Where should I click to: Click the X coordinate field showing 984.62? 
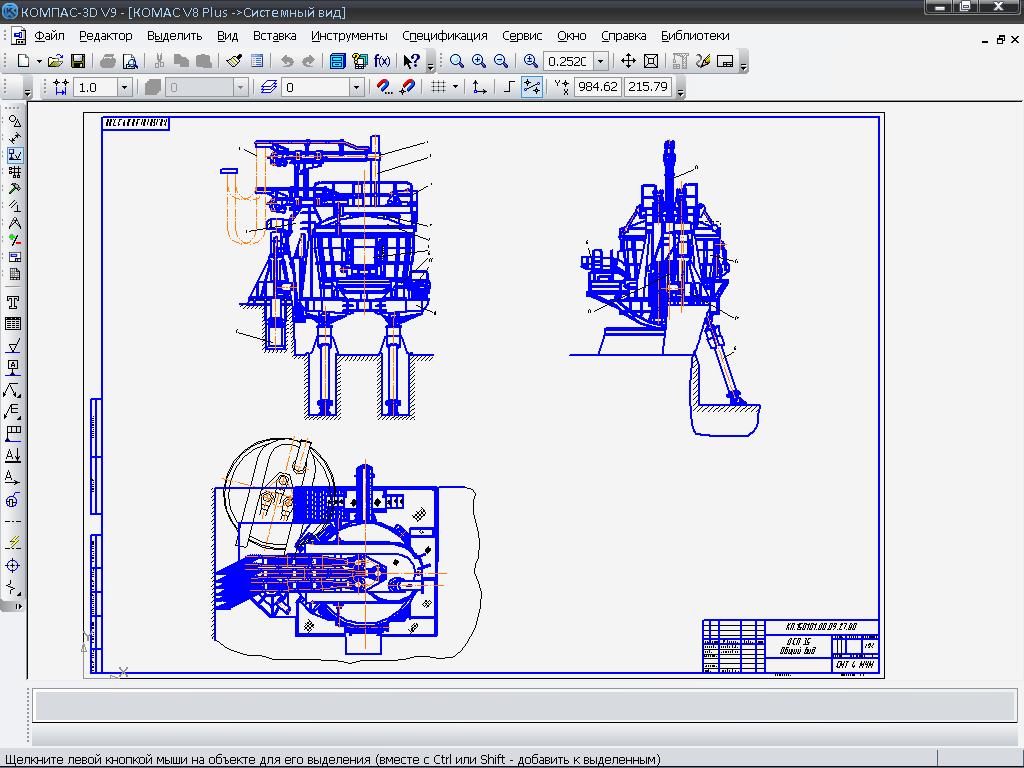(x=597, y=87)
